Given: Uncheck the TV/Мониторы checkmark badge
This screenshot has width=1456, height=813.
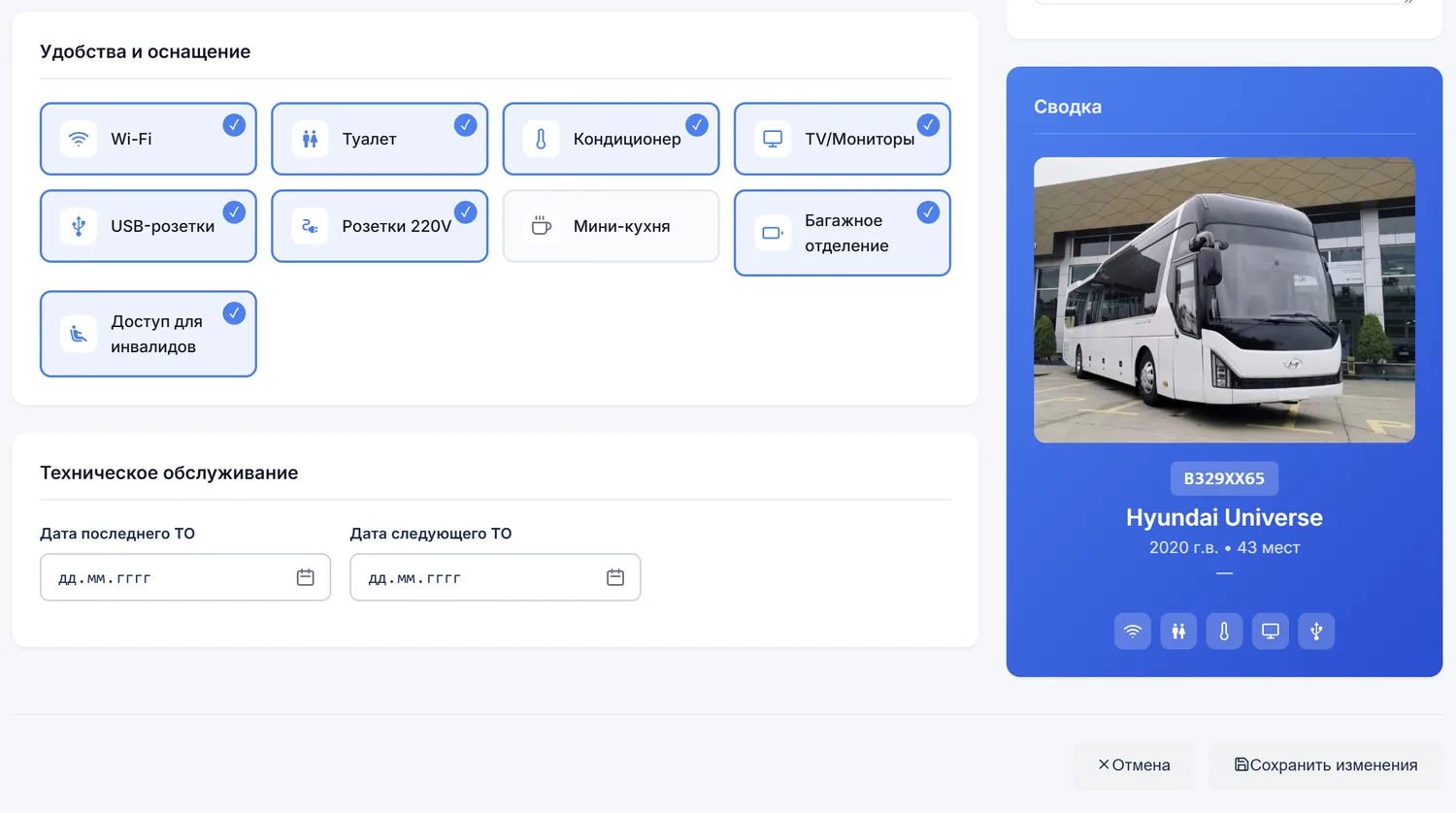Looking at the screenshot, I should tap(928, 125).
